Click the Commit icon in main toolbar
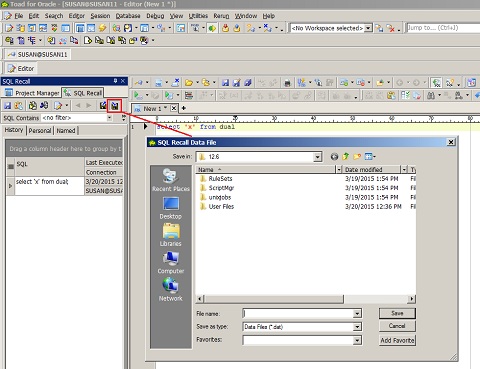Screen dimensions: 480x369 pyautogui.click(x=226, y=28)
